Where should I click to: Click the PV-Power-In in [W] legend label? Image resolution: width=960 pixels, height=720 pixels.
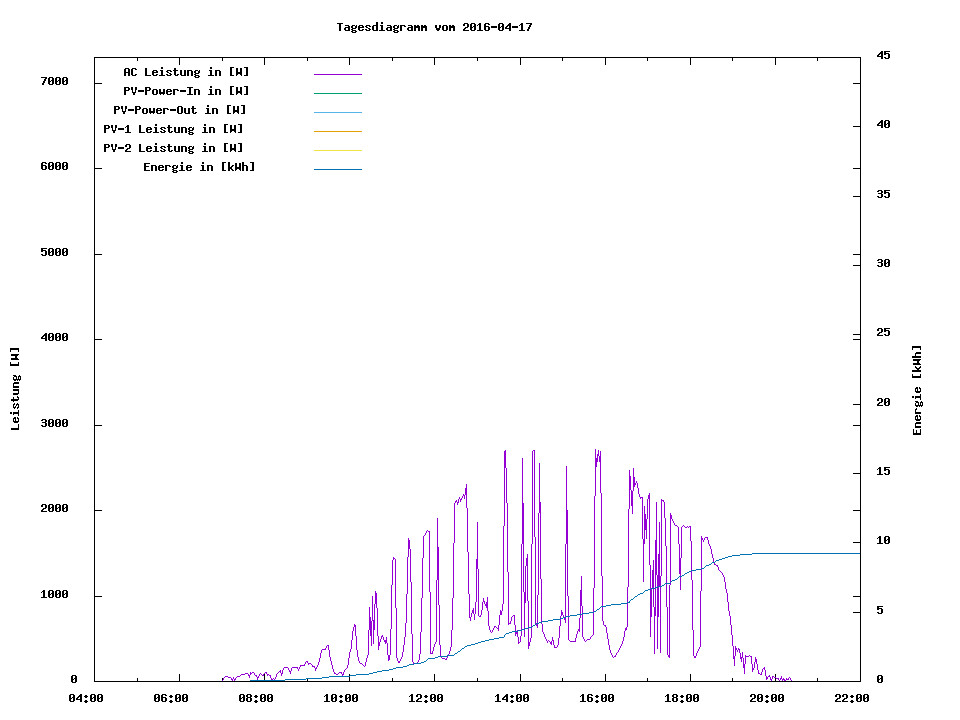click(186, 91)
